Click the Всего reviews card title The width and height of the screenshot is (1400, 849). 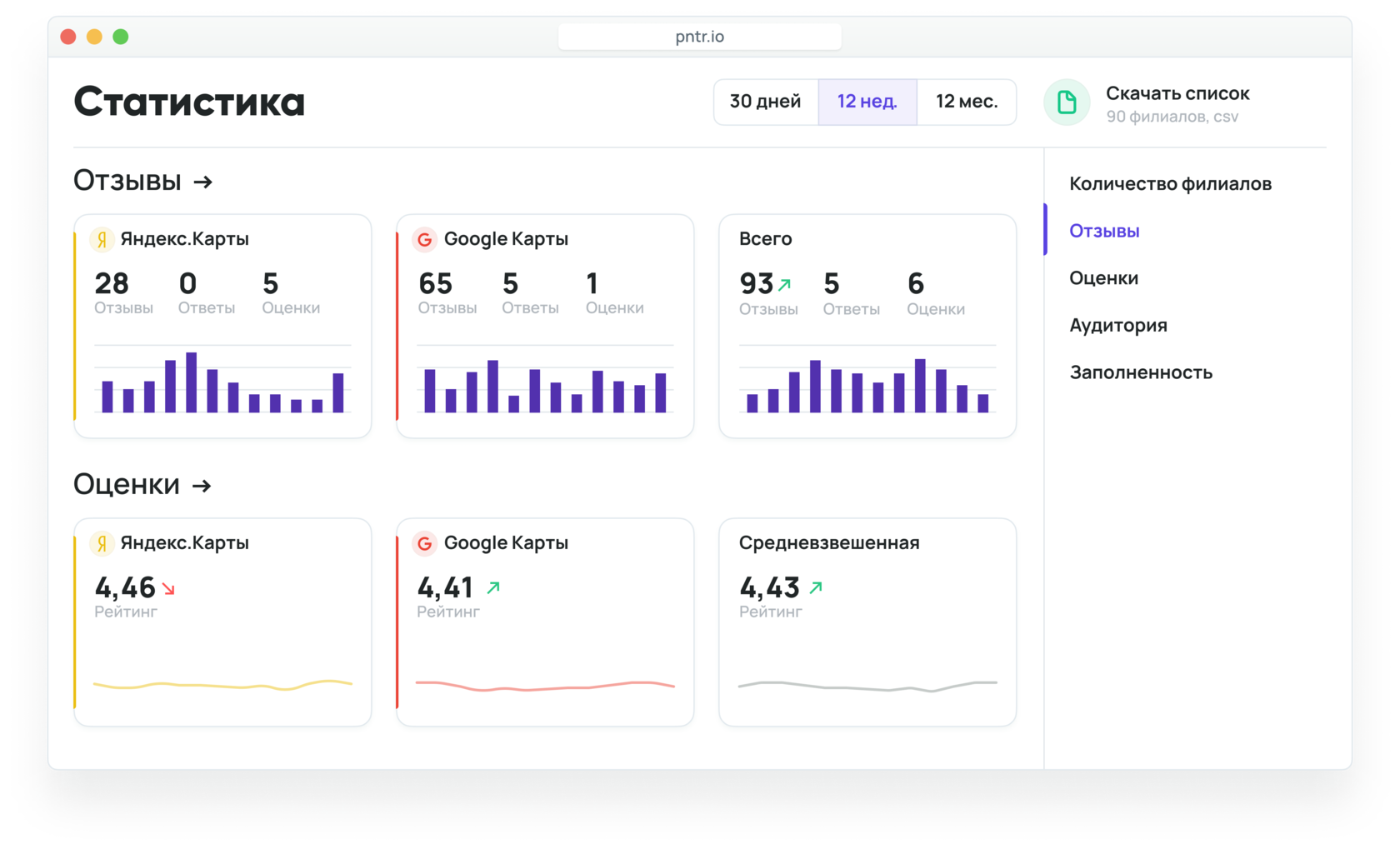coord(765,239)
